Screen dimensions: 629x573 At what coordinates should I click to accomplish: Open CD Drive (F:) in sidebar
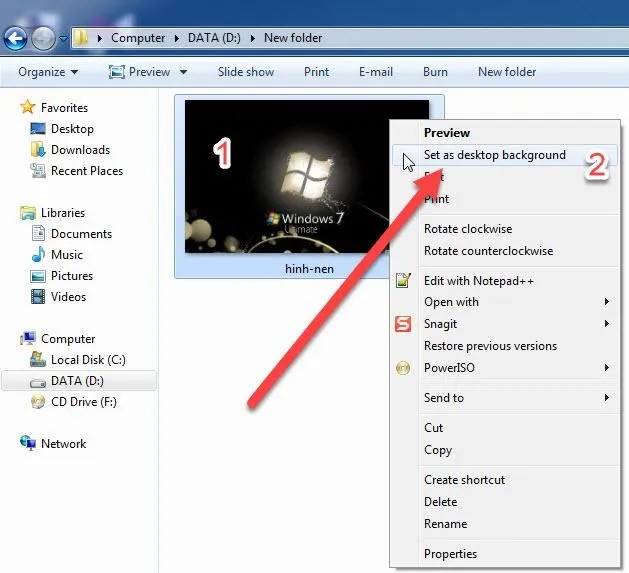point(83,402)
